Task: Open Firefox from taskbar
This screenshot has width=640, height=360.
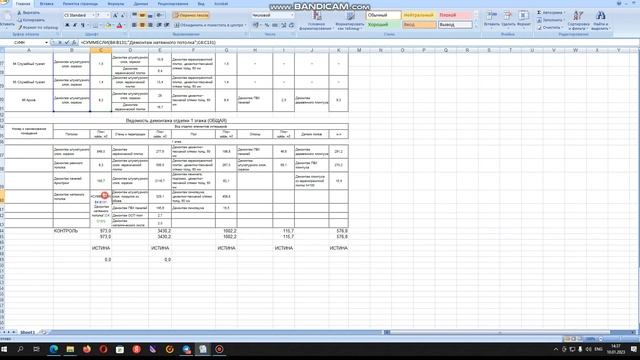Action: tap(87, 349)
